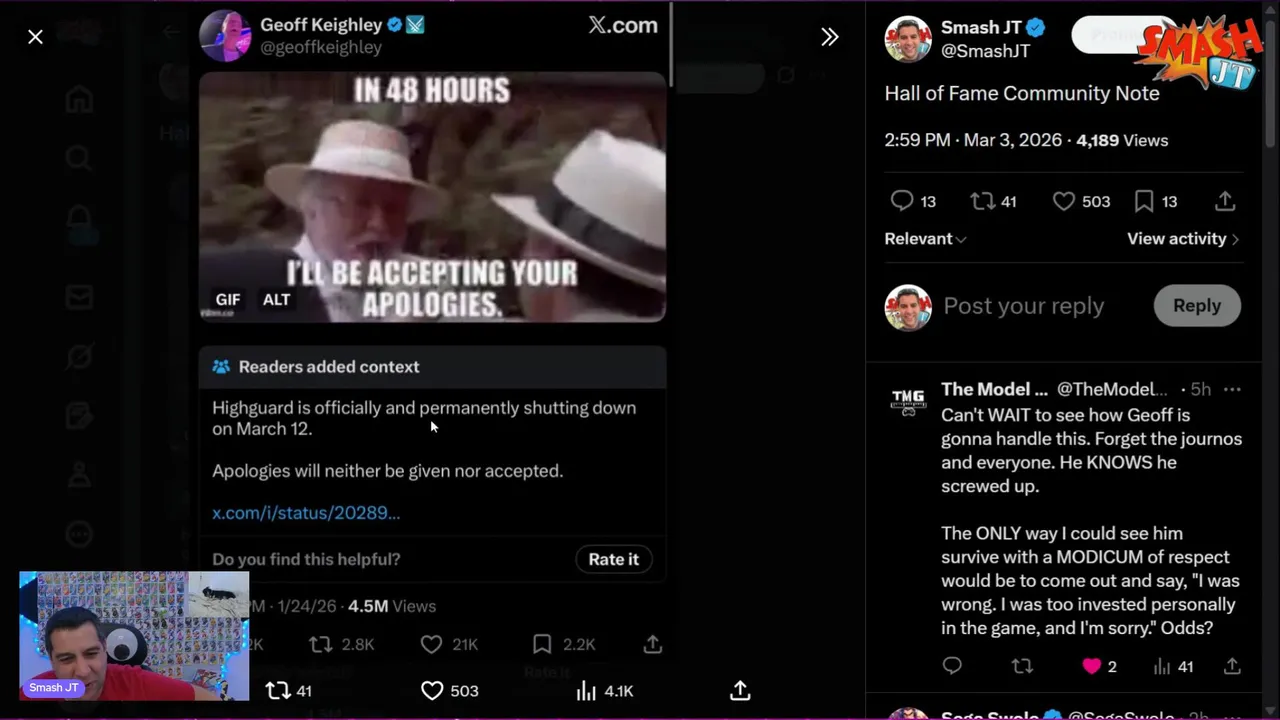
Task: Click Rate it on community note
Action: 613,559
